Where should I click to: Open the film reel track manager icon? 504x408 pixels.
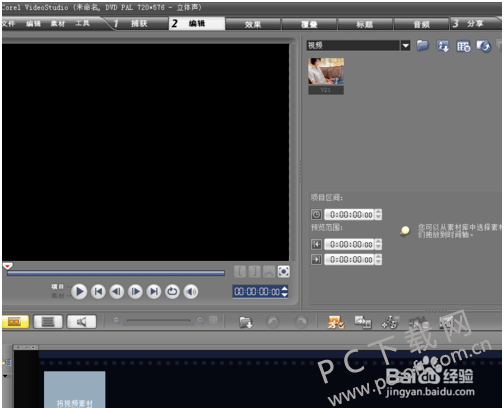[x=390, y=322]
